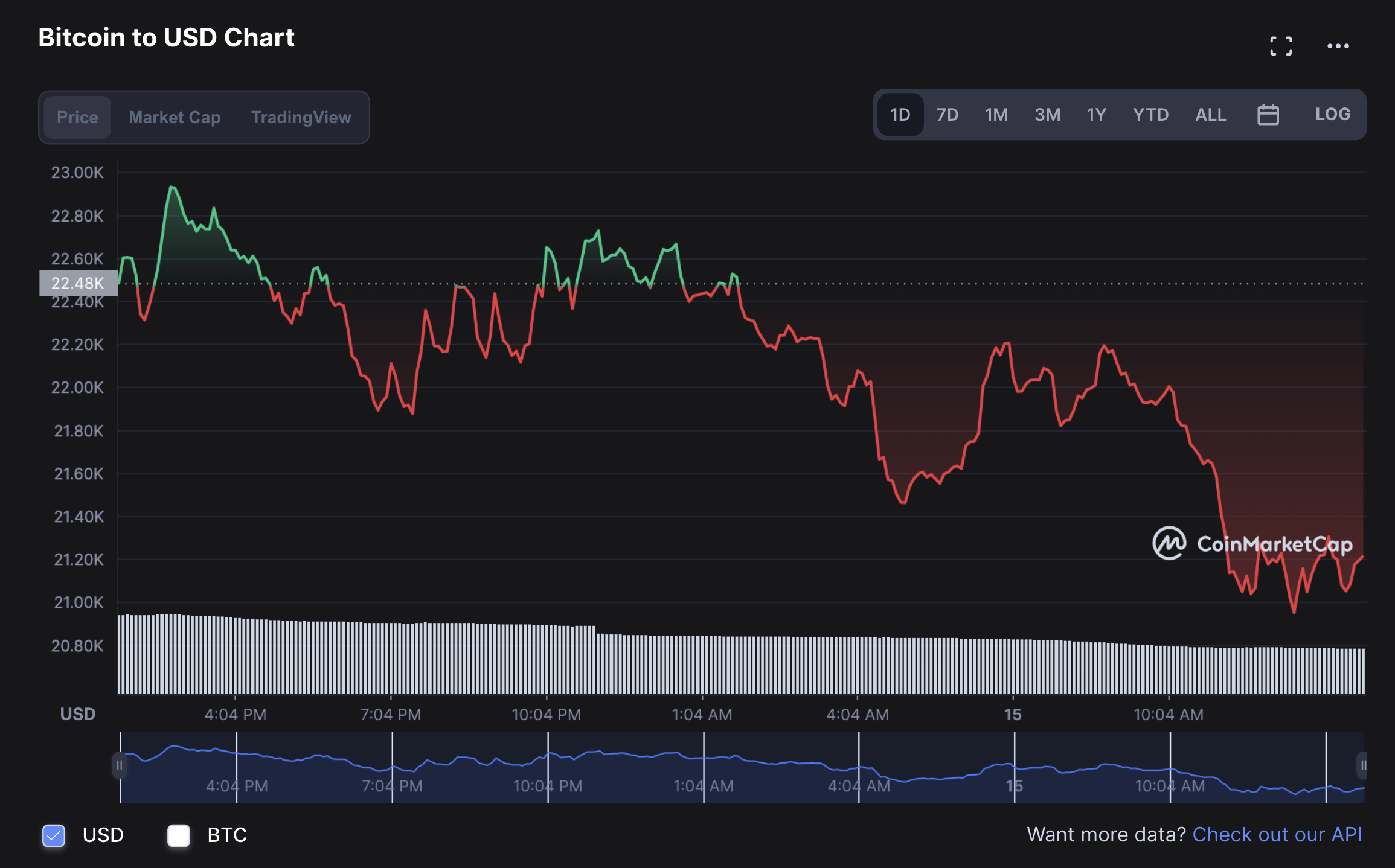Open the Check out our API link
Image resolution: width=1395 pixels, height=868 pixels.
coord(1277,834)
